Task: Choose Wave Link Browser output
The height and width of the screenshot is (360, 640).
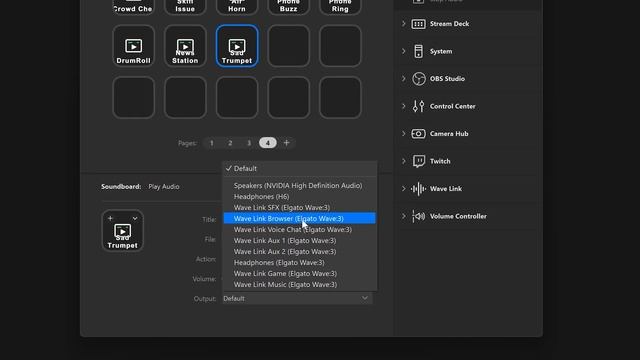Action: click(300, 219)
